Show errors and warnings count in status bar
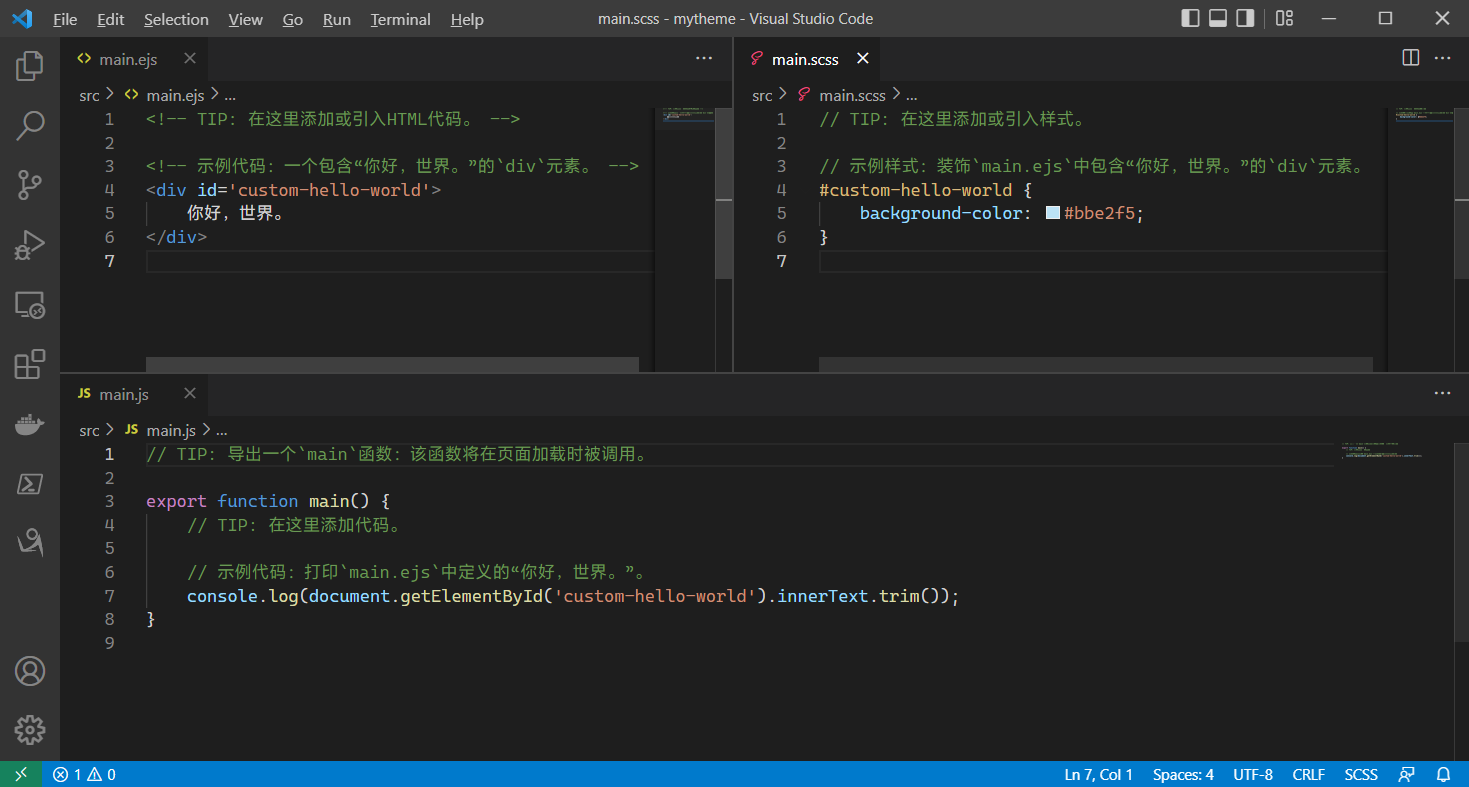The height and width of the screenshot is (787, 1469). click(x=84, y=774)
